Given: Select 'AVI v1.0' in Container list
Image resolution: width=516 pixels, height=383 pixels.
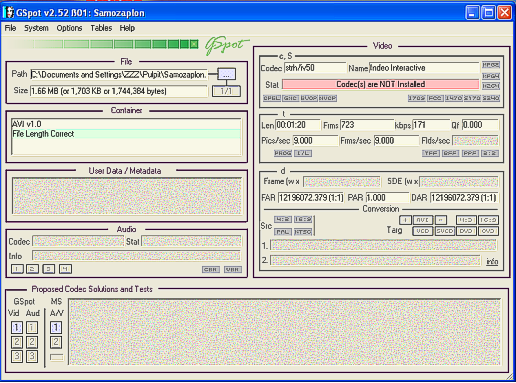Looking at the screenshot, I should 126,124.
